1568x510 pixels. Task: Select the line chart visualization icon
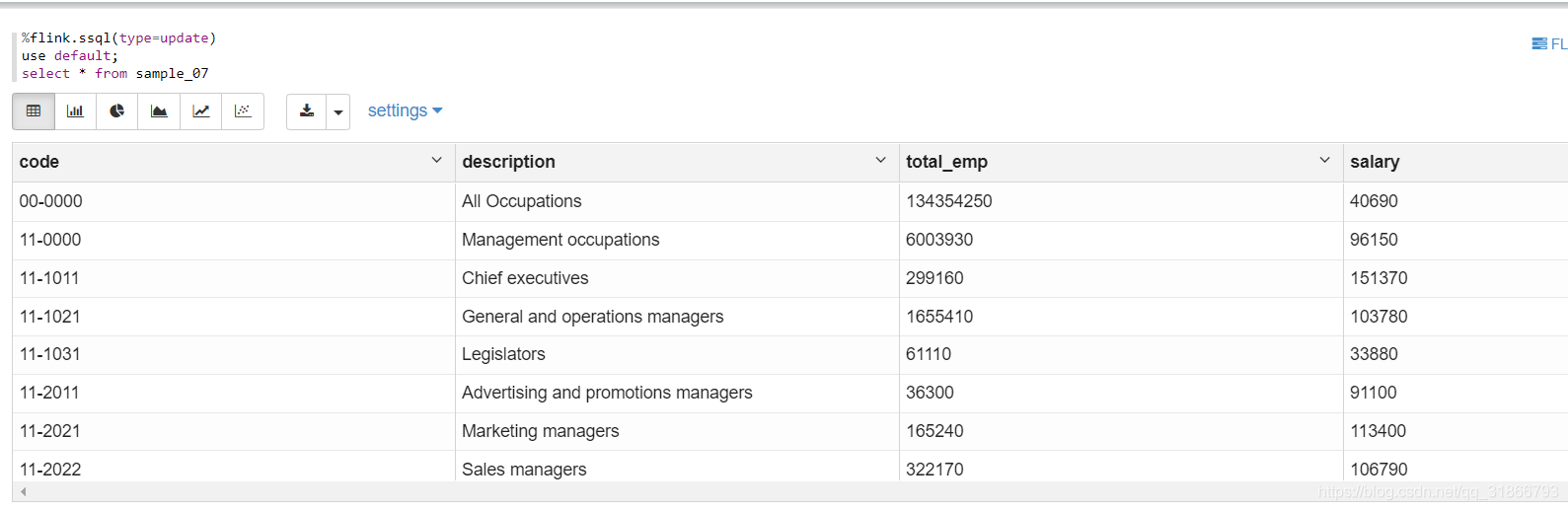point(201,111)
